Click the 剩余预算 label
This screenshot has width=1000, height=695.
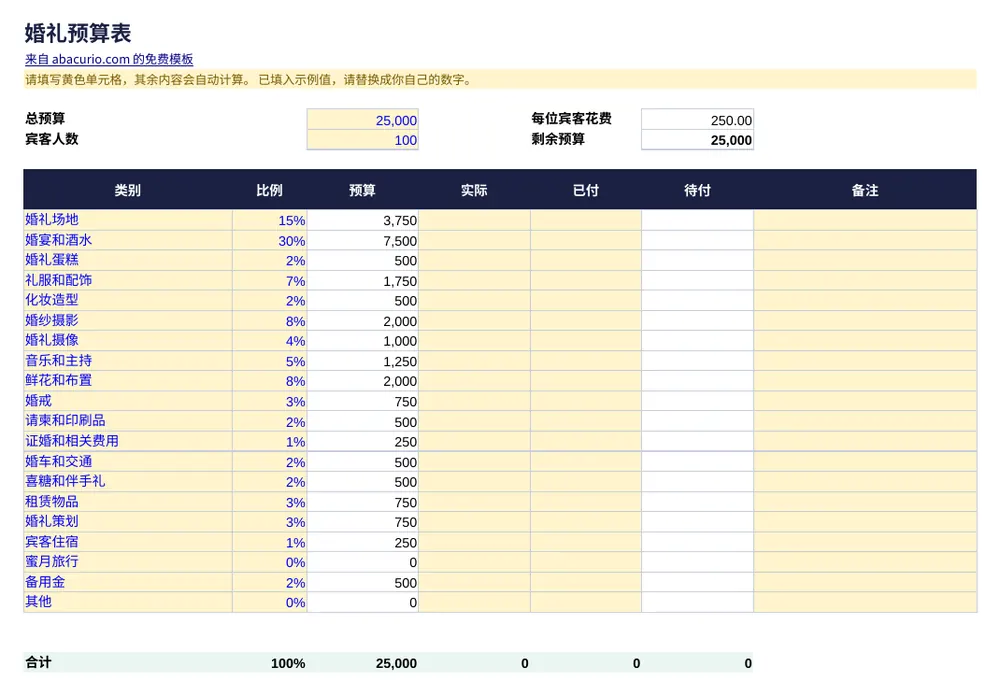(x=558, y=139)
